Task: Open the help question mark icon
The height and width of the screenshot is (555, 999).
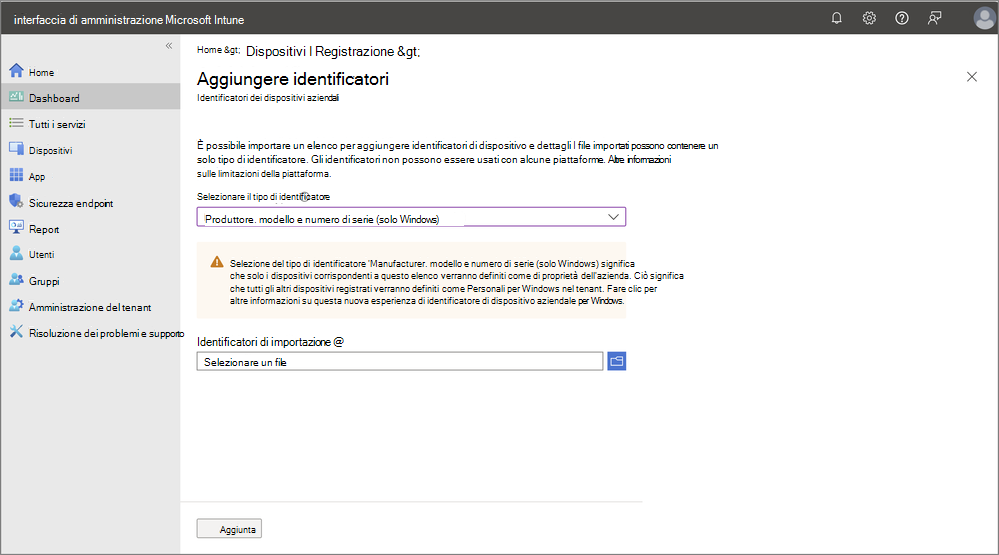Action: [902, 18]
